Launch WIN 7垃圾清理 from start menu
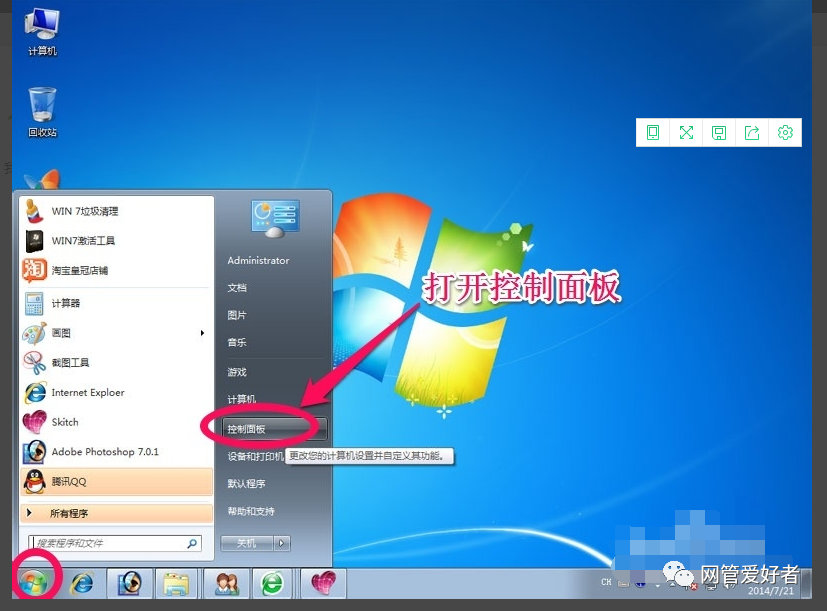 [x=116, y=211]
